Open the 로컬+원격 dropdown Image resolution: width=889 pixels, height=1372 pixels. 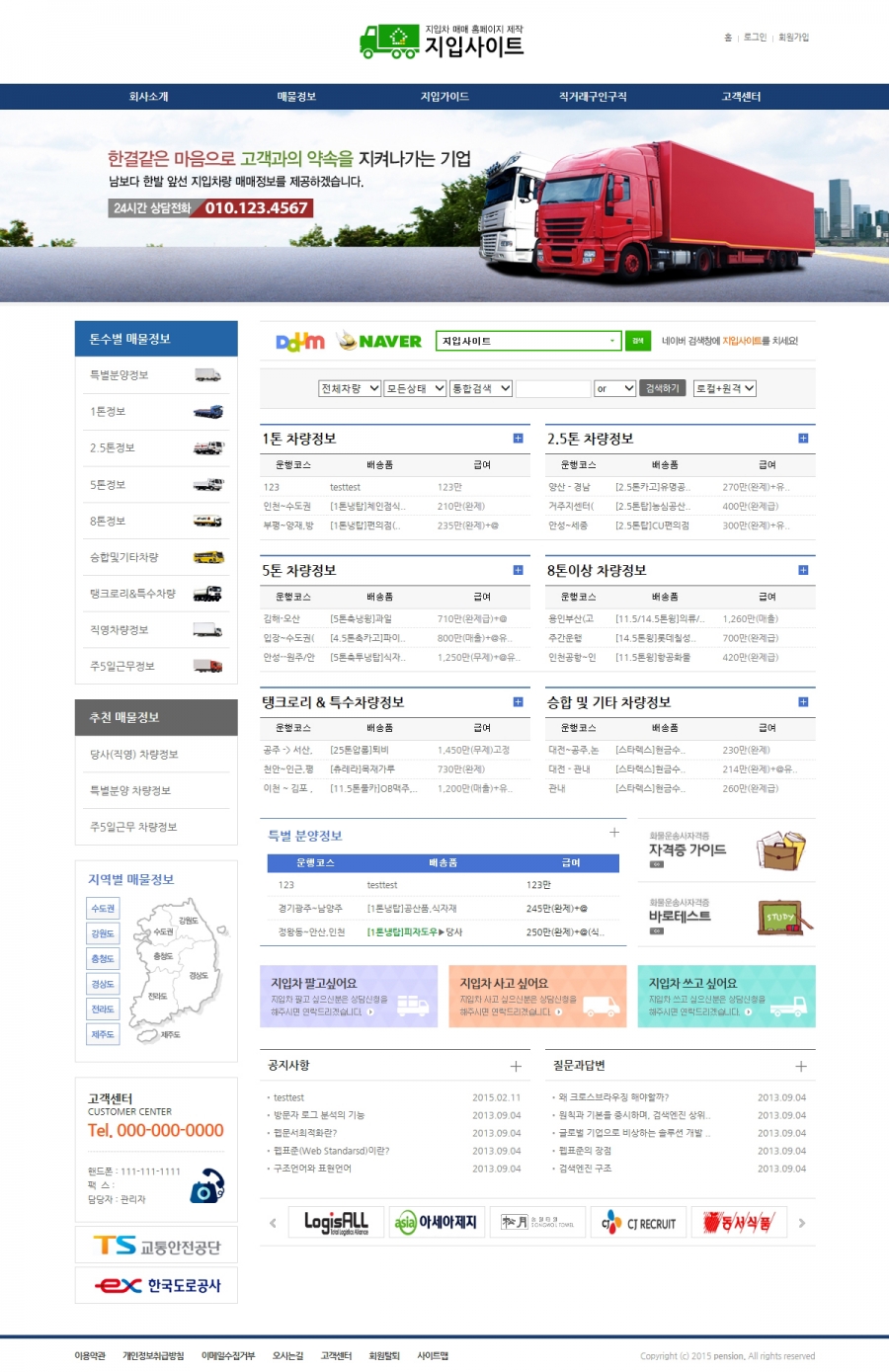[x=724, y=389]
